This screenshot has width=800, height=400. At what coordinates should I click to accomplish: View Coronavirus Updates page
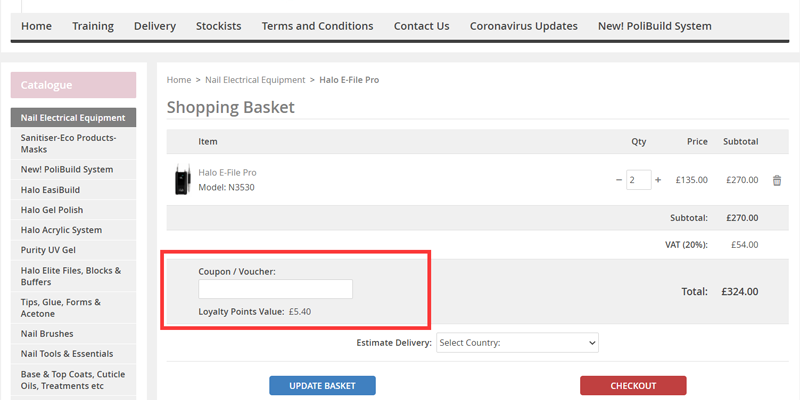coord(524,26)
